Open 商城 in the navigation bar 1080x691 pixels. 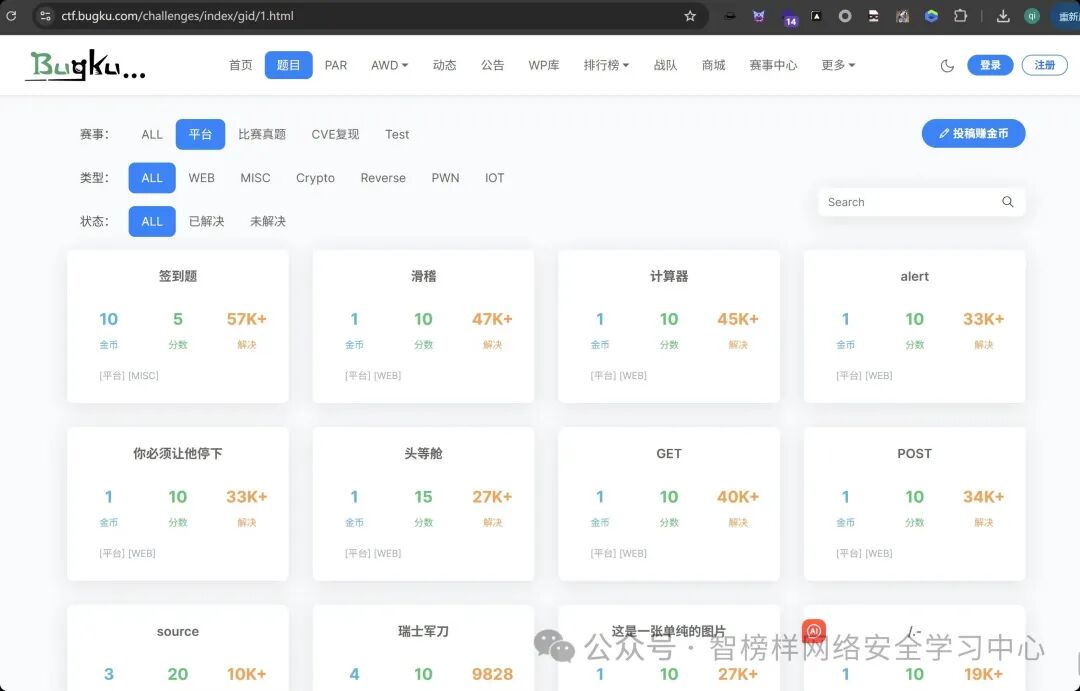coord(714,65)
